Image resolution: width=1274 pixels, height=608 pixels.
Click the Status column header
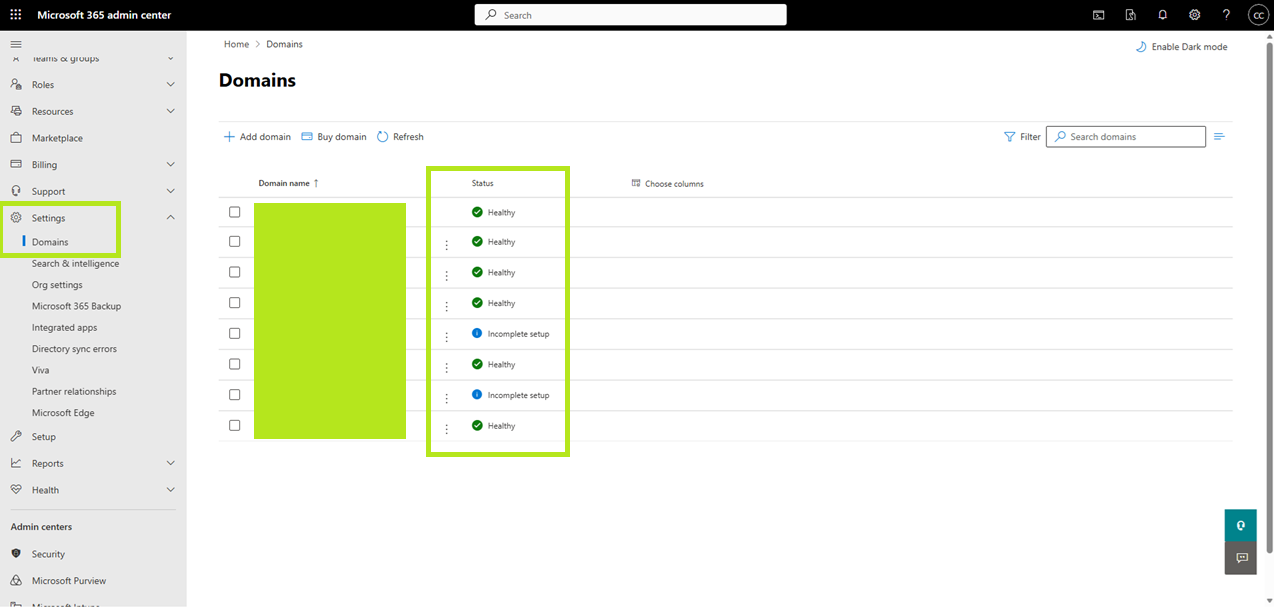pos(482,183)
